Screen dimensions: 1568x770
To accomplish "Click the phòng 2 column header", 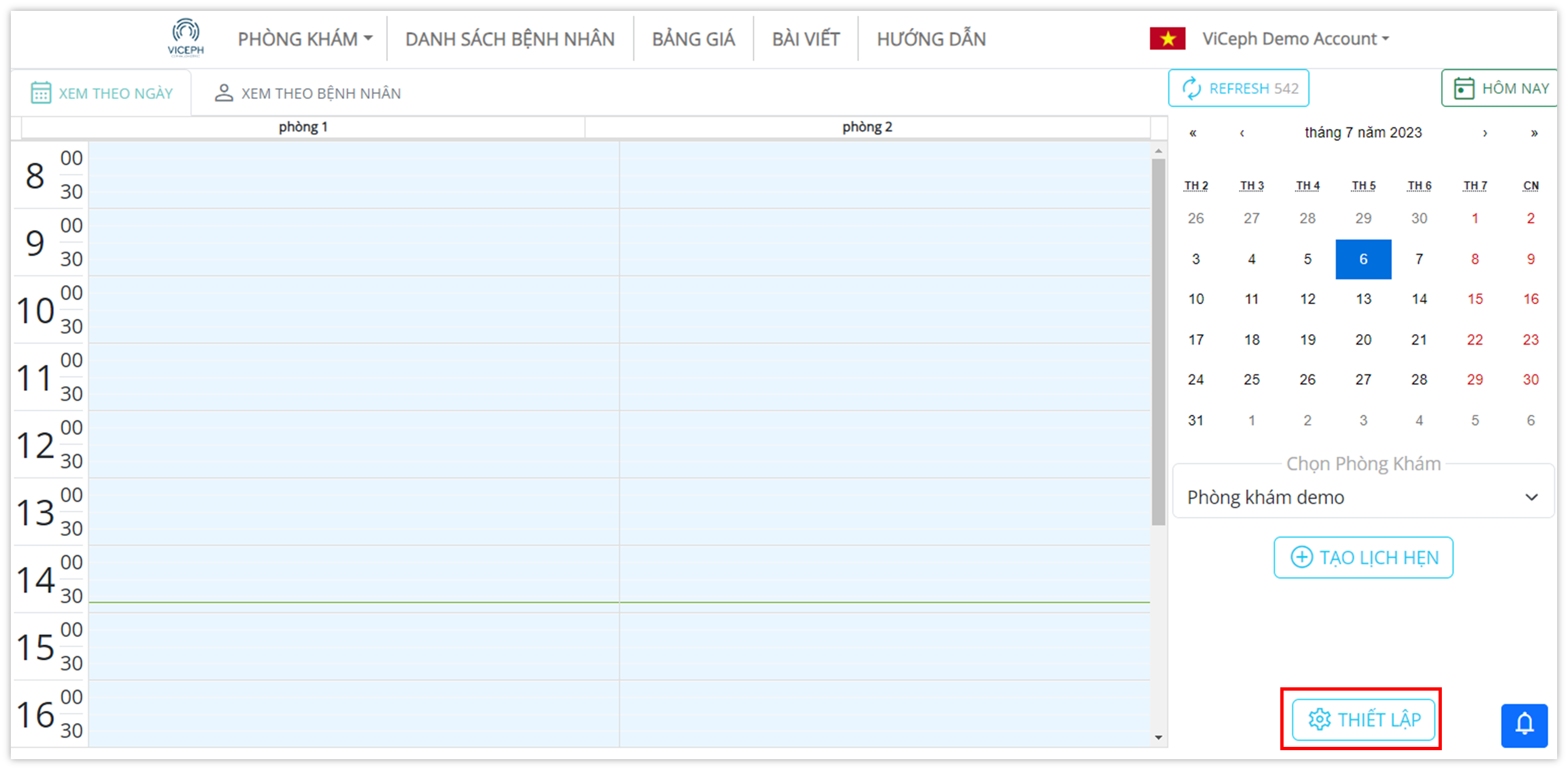I will [x=867, y=127].
